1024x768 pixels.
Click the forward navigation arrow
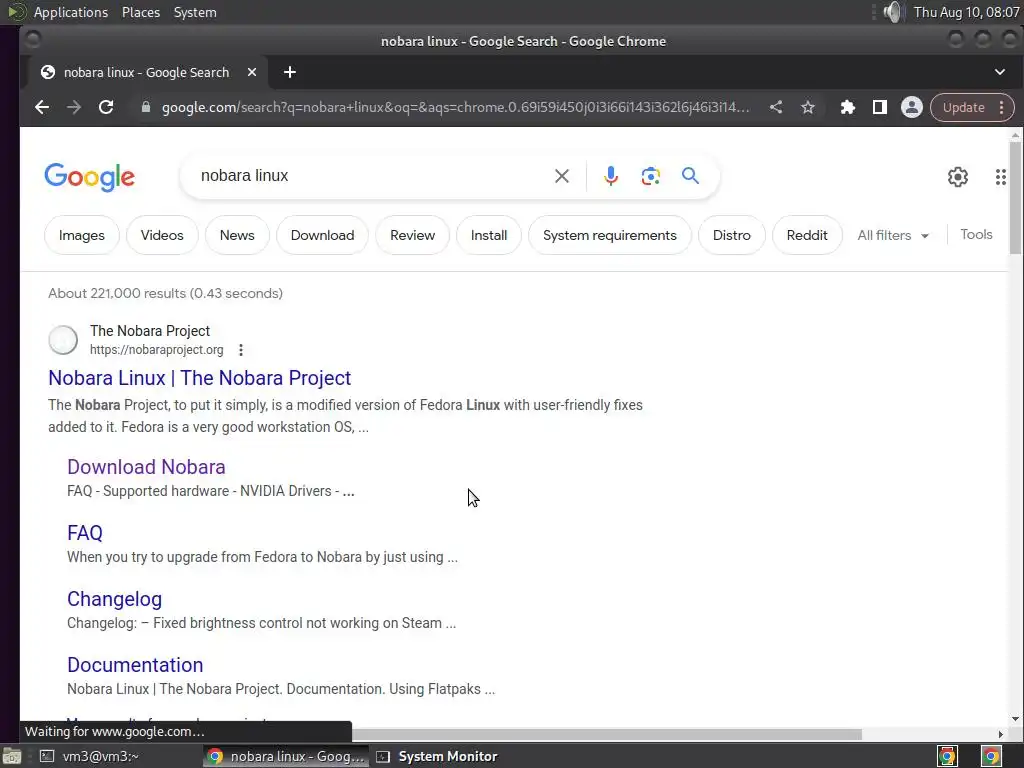tap(74, 107)
